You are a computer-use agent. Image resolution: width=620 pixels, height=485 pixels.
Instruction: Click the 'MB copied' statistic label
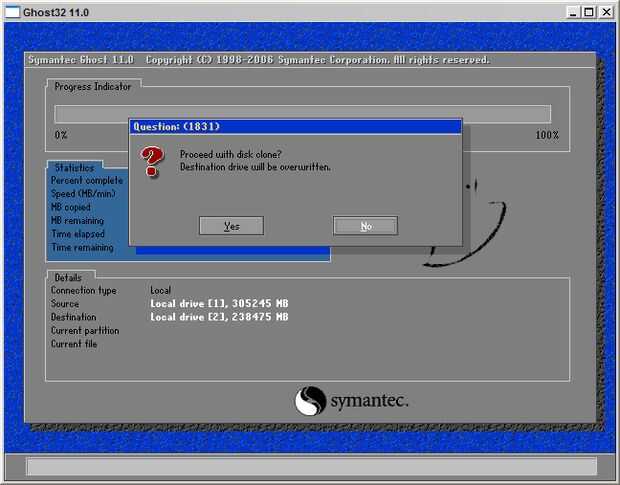[71, 207]
